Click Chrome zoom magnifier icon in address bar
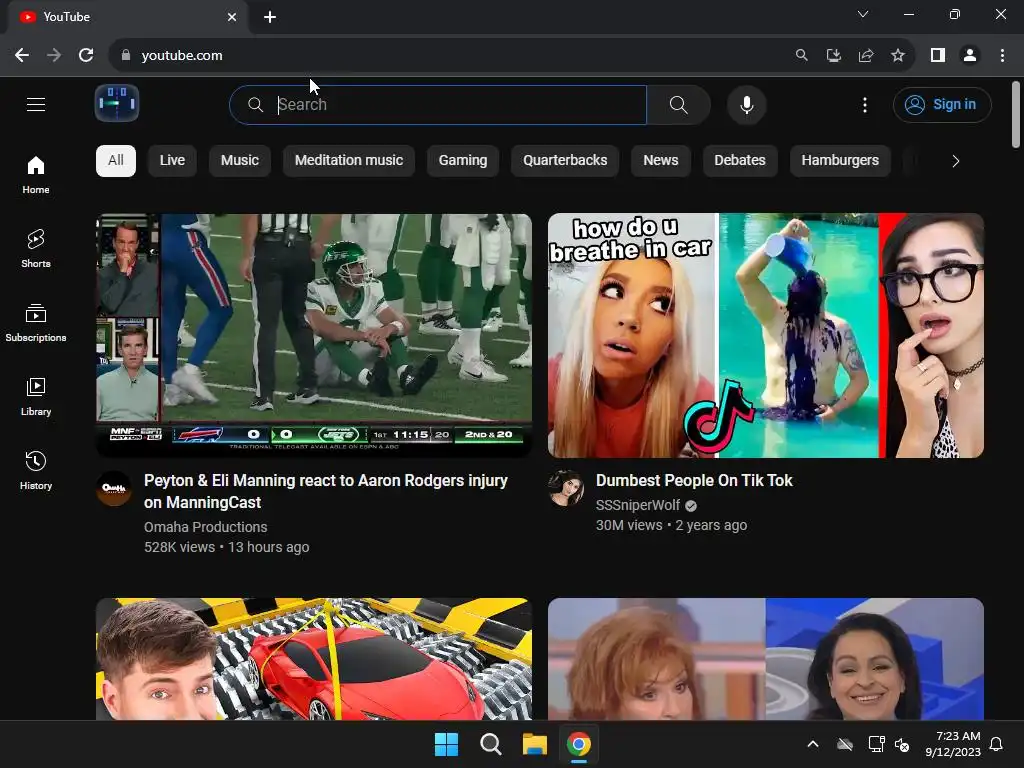1024x768 pixels. 801,56
